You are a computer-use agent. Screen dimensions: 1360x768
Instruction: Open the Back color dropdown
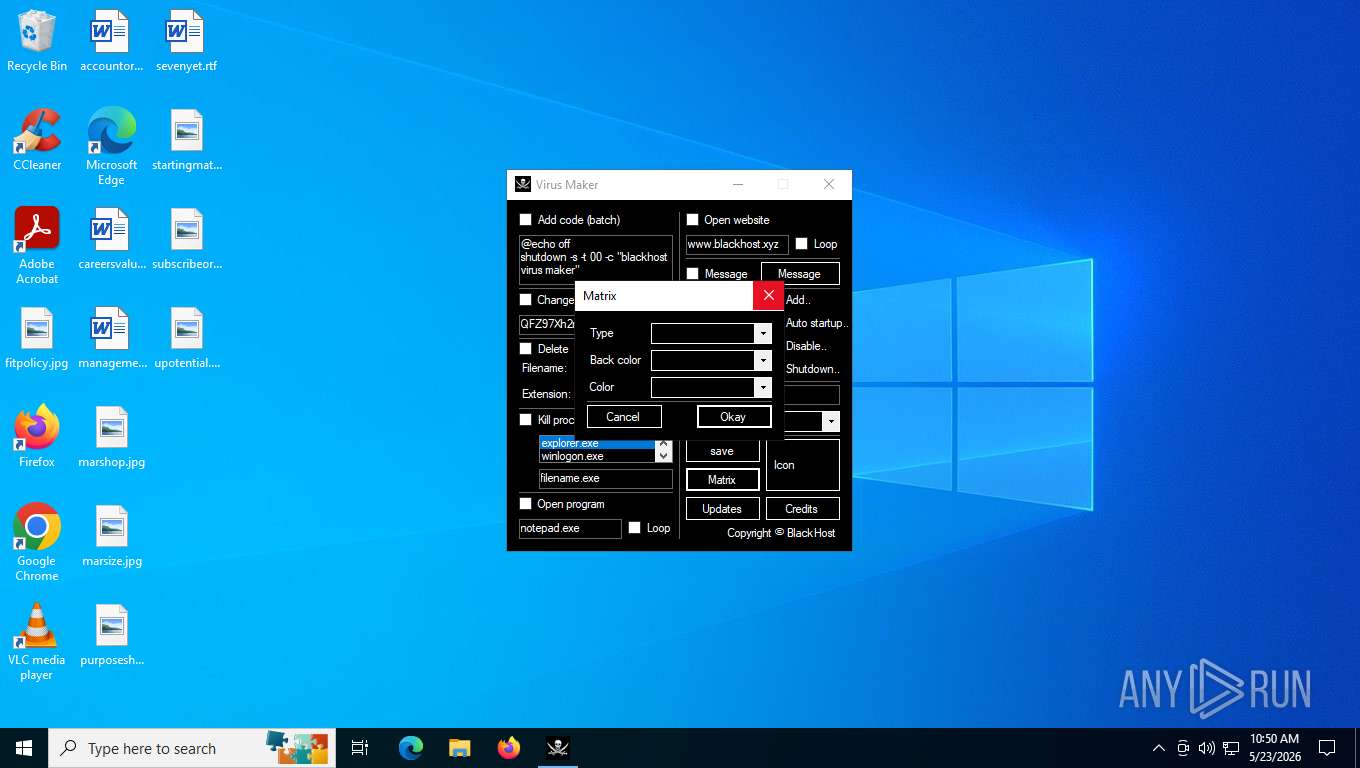[x=763, y=360]
